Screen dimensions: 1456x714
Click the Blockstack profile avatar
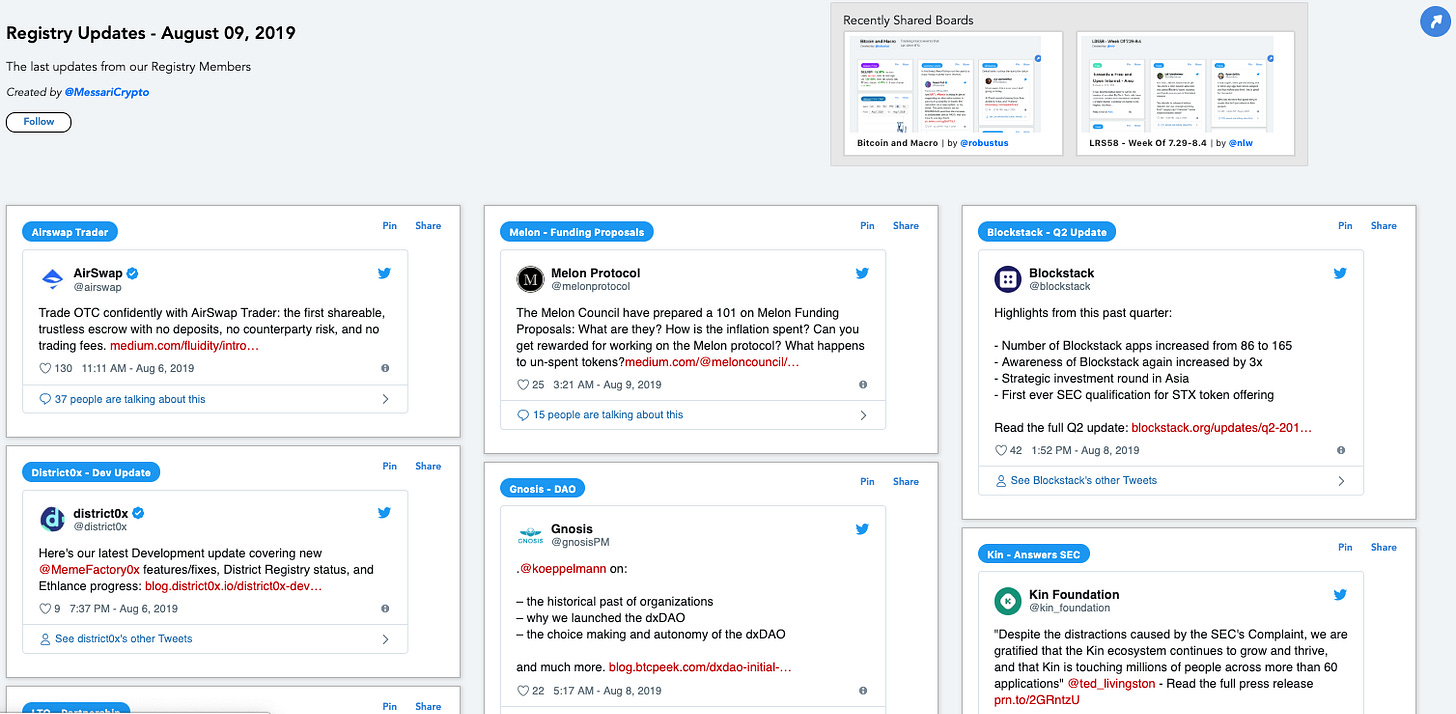(x=1008, y=280)
